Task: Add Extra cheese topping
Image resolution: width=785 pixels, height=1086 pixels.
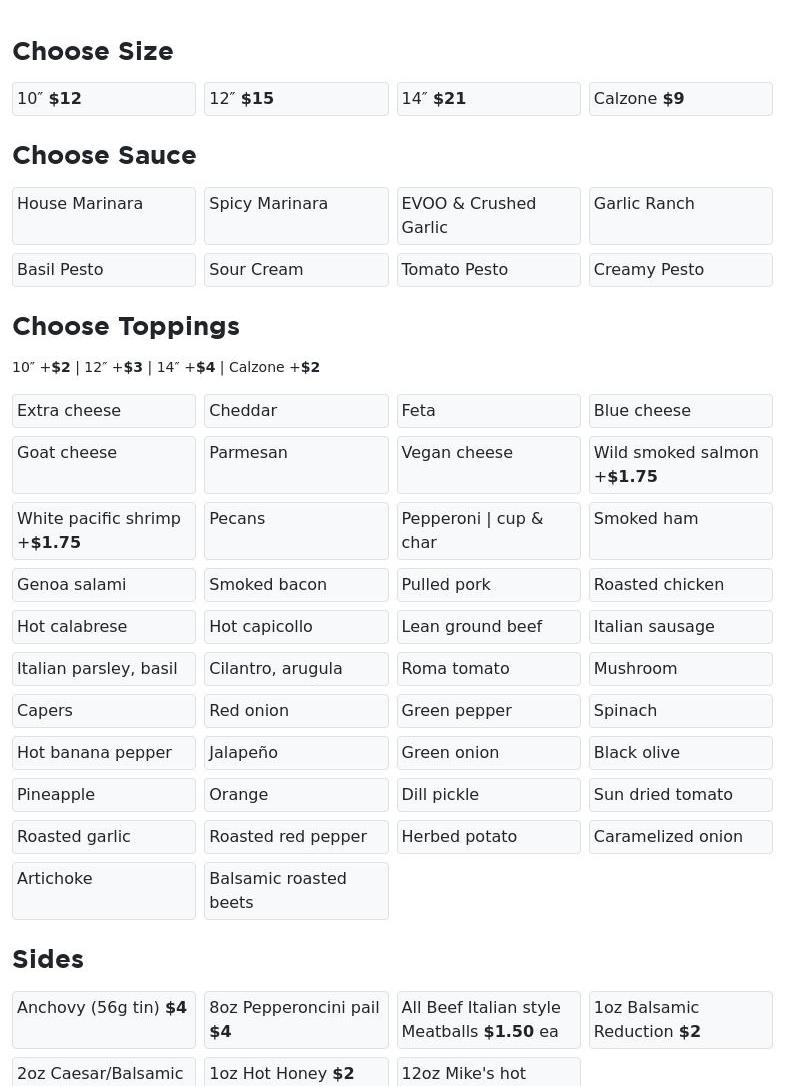Action: coord(104,411)
